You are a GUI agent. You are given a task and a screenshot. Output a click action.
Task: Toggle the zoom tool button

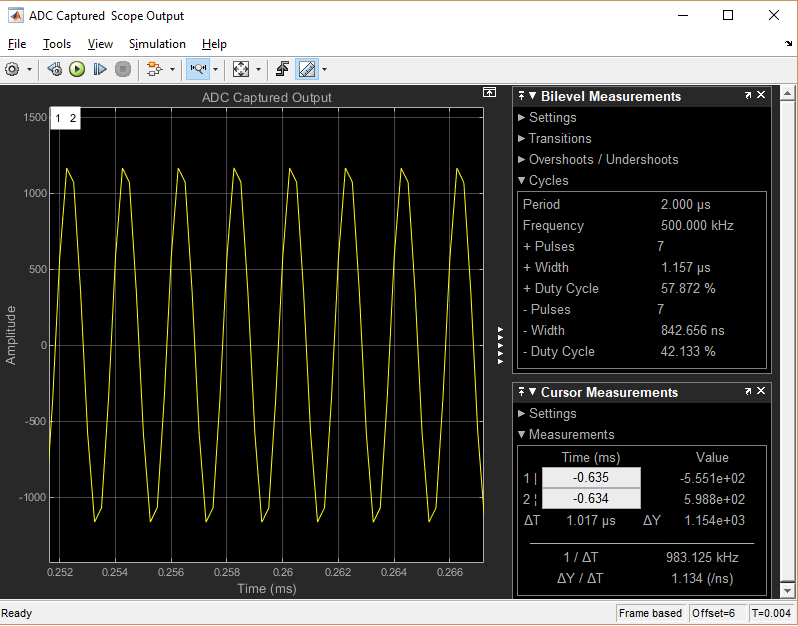coord(197,69)
